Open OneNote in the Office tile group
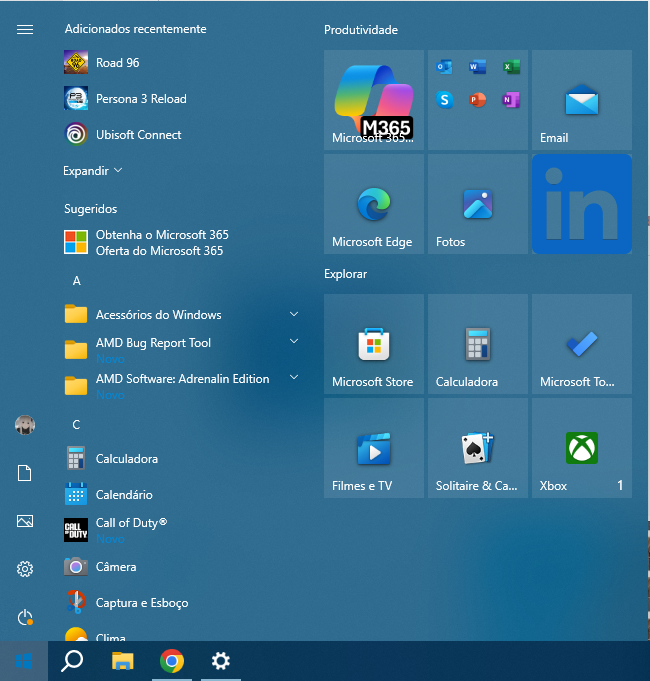Viewport: 650px width, 681px height. pos(511,100)
